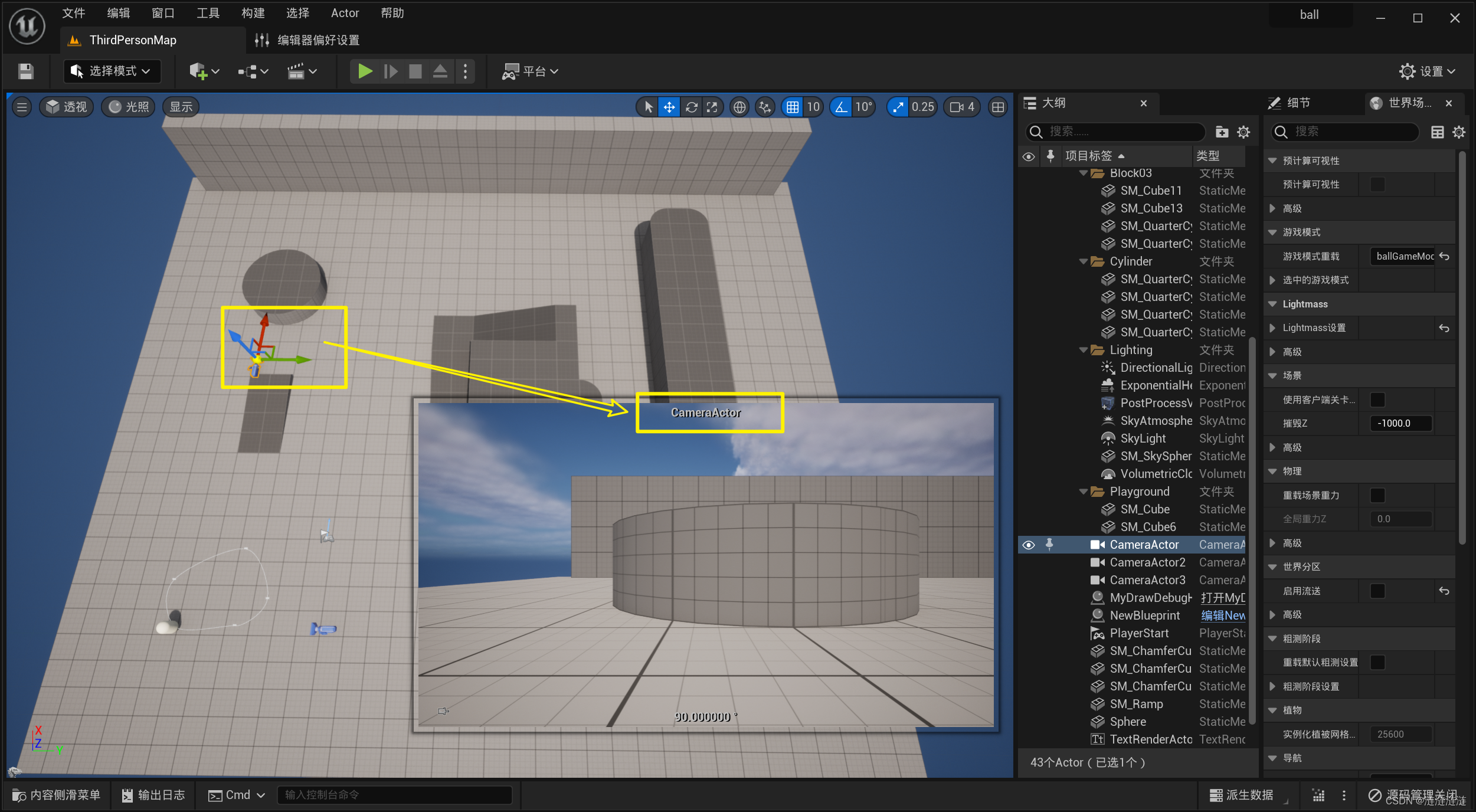Toggle CameraActor visibility eye icon
The image size is (1476, 812).
coord(1029,545)
